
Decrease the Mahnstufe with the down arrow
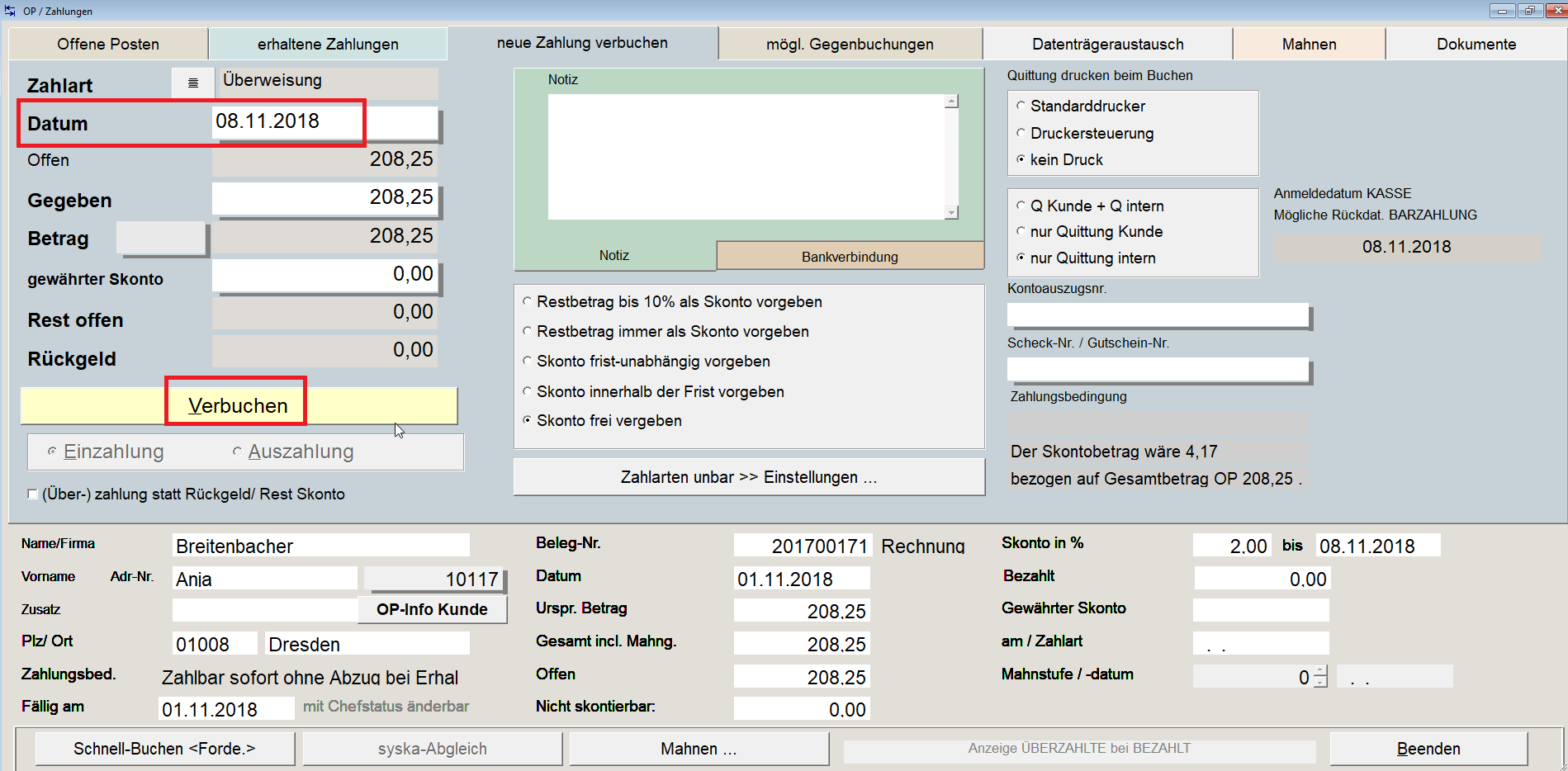1320,682
